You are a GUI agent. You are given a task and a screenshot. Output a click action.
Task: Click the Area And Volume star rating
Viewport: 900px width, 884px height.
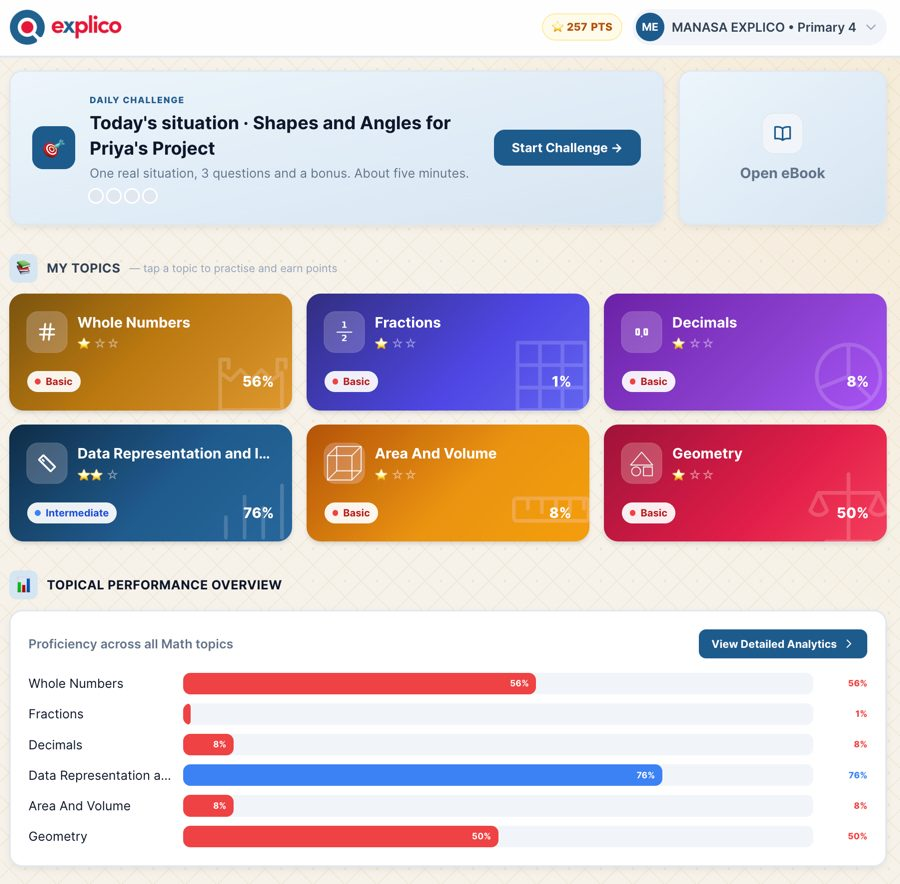pos(395,475)
